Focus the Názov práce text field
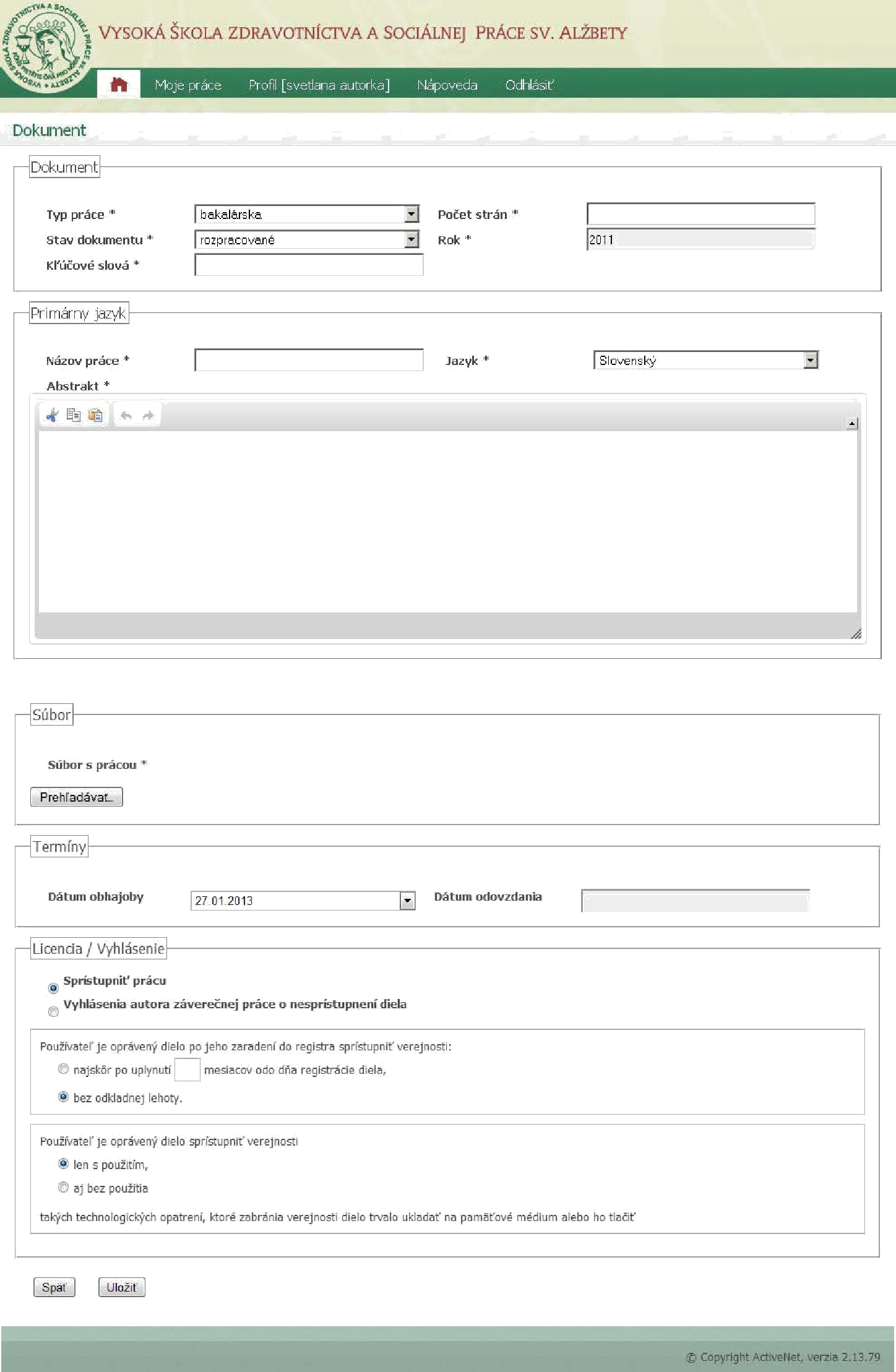 pyautogui.click(x=309, y=360)
